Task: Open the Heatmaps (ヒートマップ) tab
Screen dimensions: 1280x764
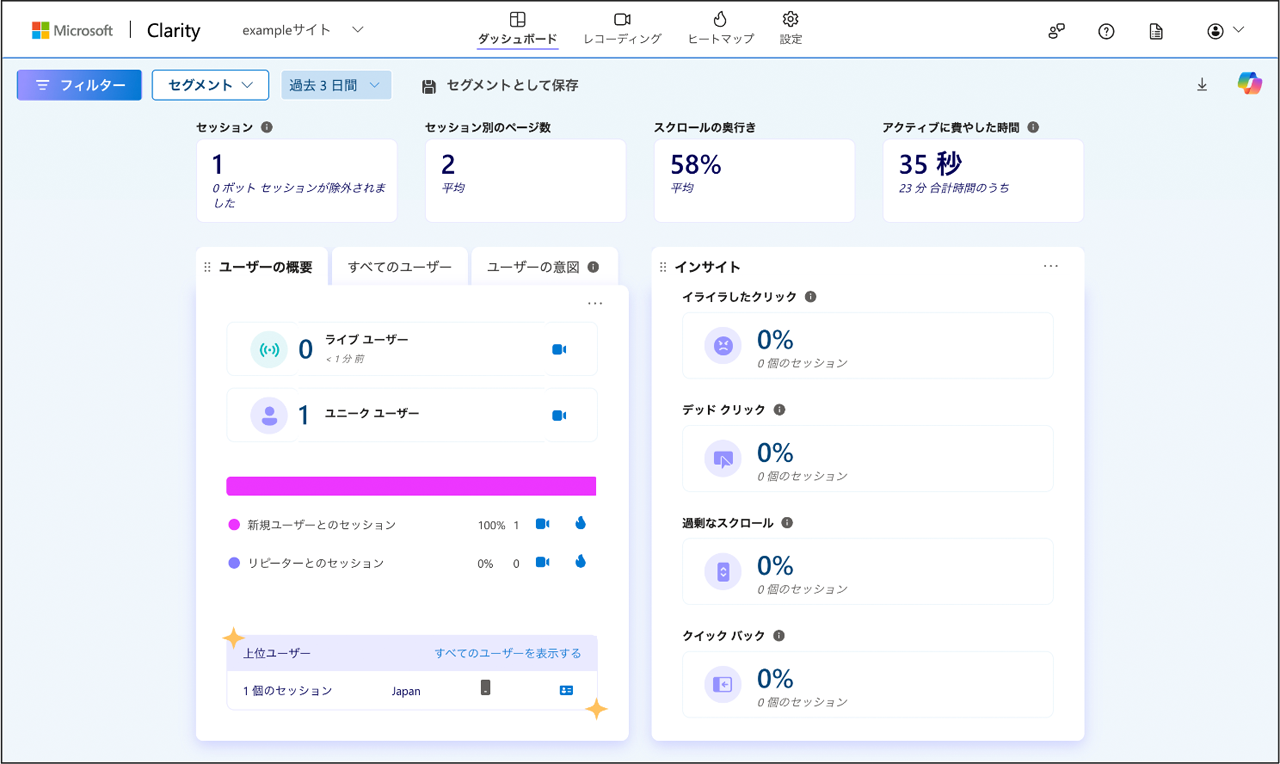Action: tap(720, 29)
